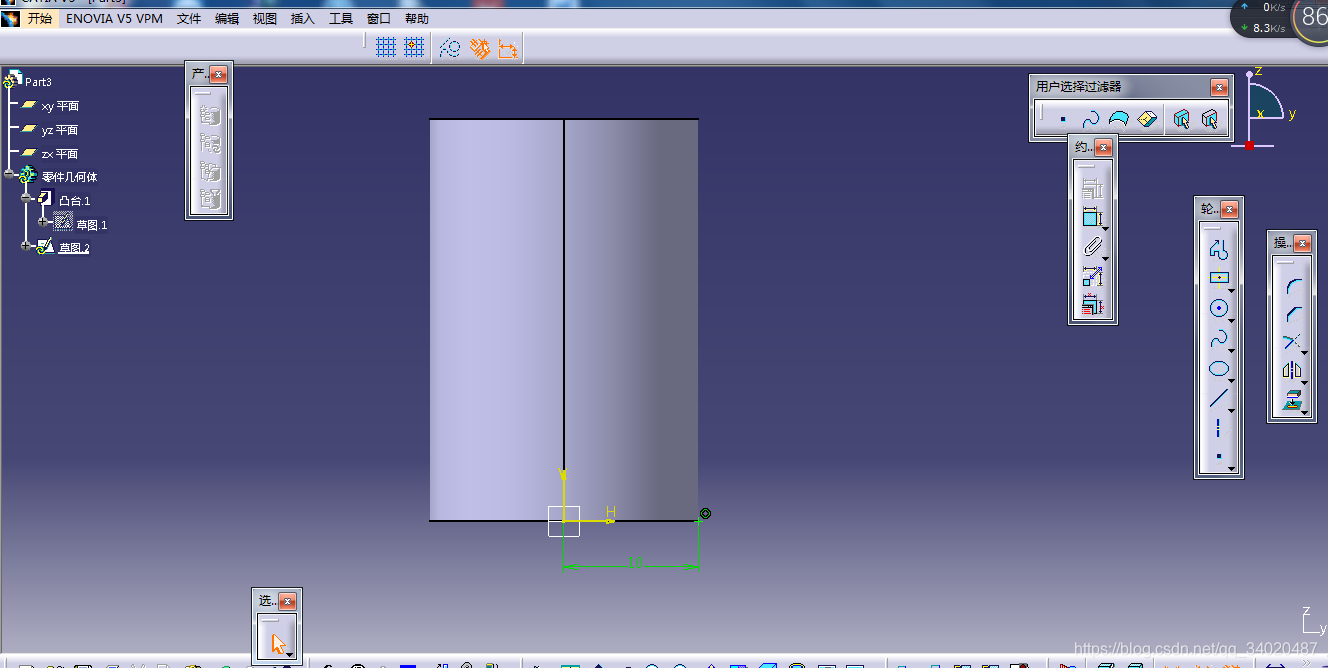The width and height of the screenshot is (1328, 668).
Task: Select the Line sketch tool
Action: point(1218,399)
